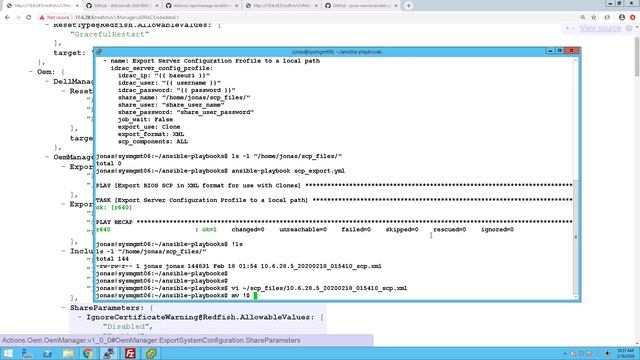Switch to the fourth redfish tab
This screenshot has width=640, height=360.
pyautogui.click(x=282, y=6)
